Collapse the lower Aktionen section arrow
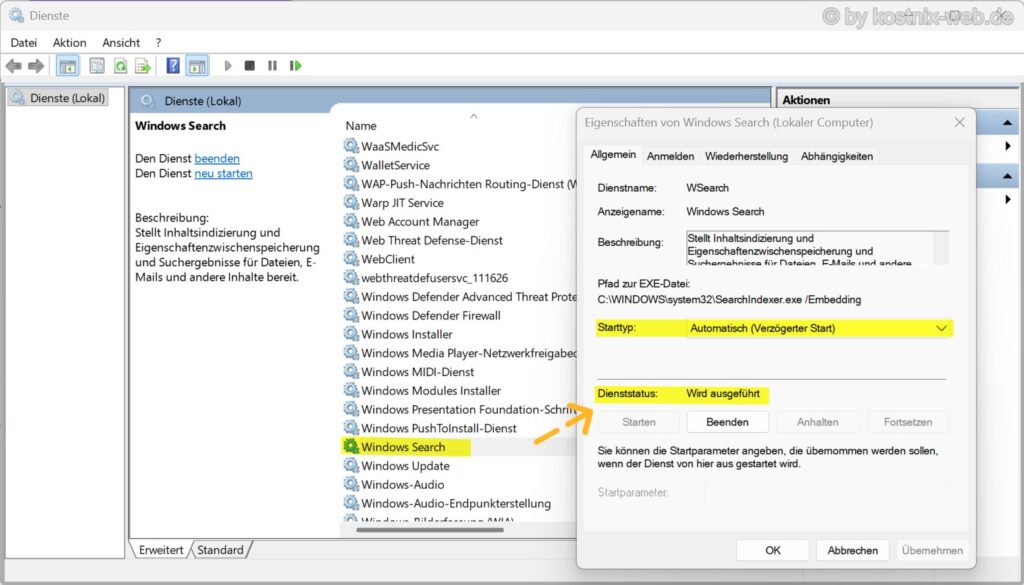 pyautogui.click(x=1007, y=176)
